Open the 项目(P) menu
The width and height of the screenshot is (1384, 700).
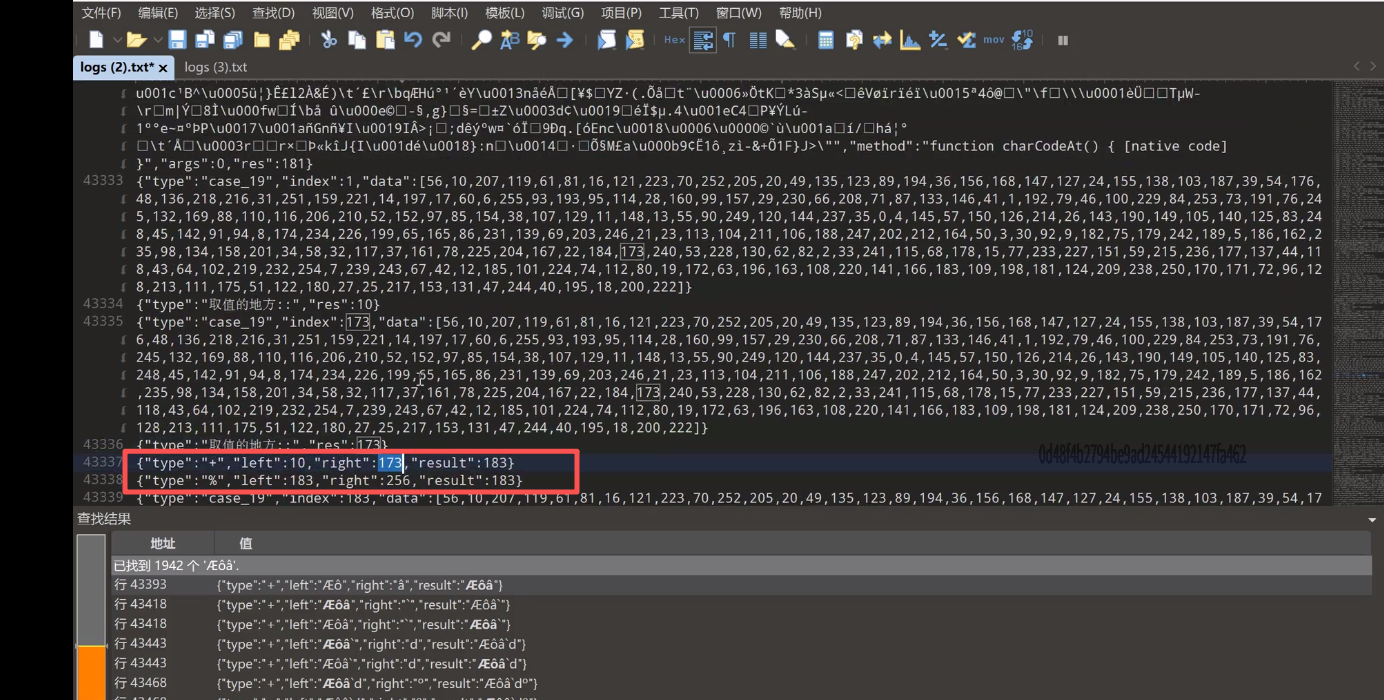621,13
